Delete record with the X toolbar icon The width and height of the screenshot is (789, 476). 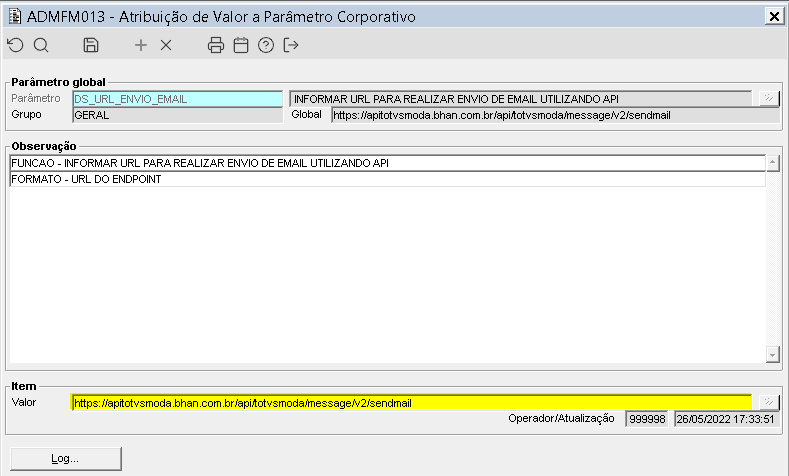pos(166,45)
